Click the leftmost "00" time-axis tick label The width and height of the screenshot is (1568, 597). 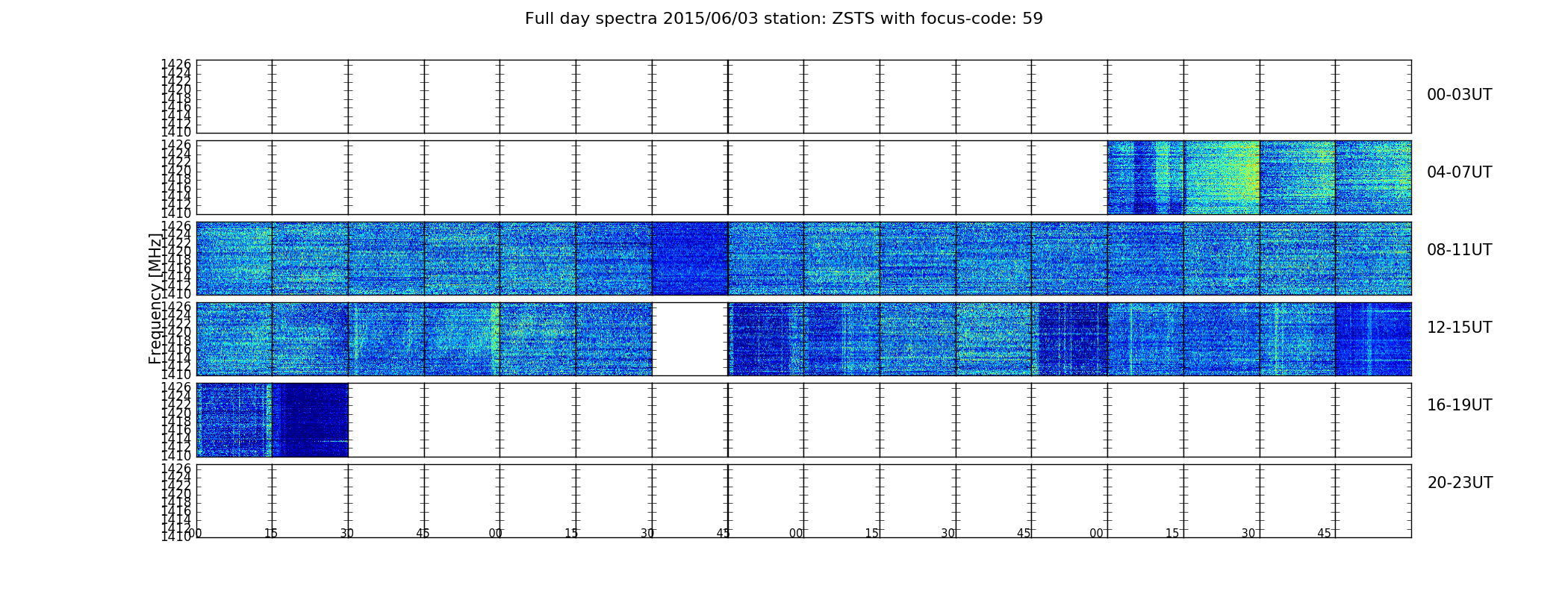pyautogui.click(x=195, y=534)
